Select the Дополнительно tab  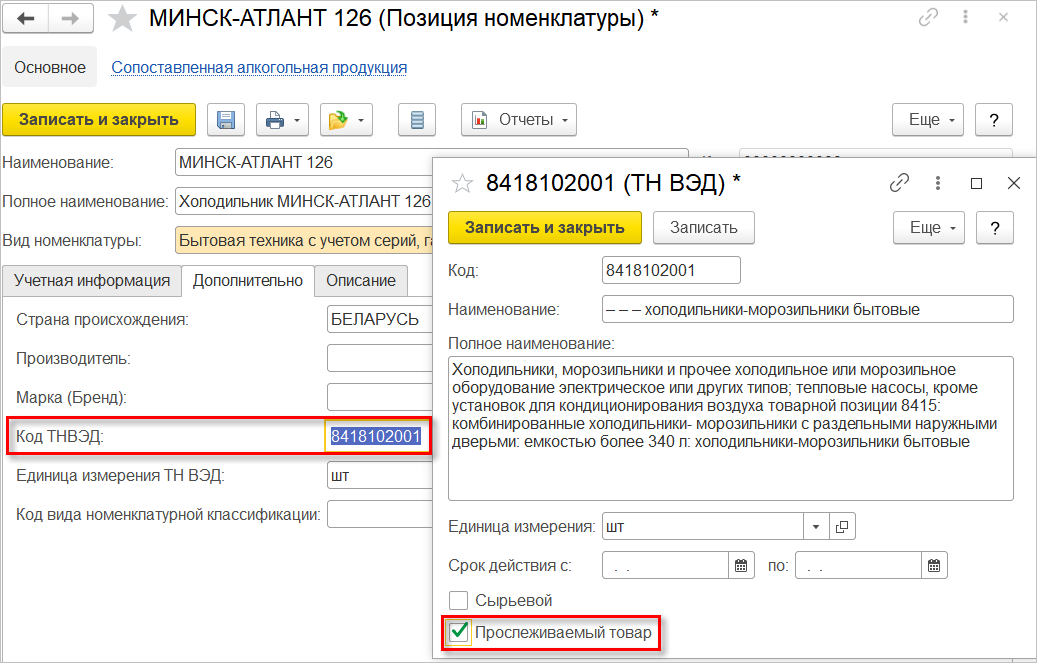coord(248,281)
